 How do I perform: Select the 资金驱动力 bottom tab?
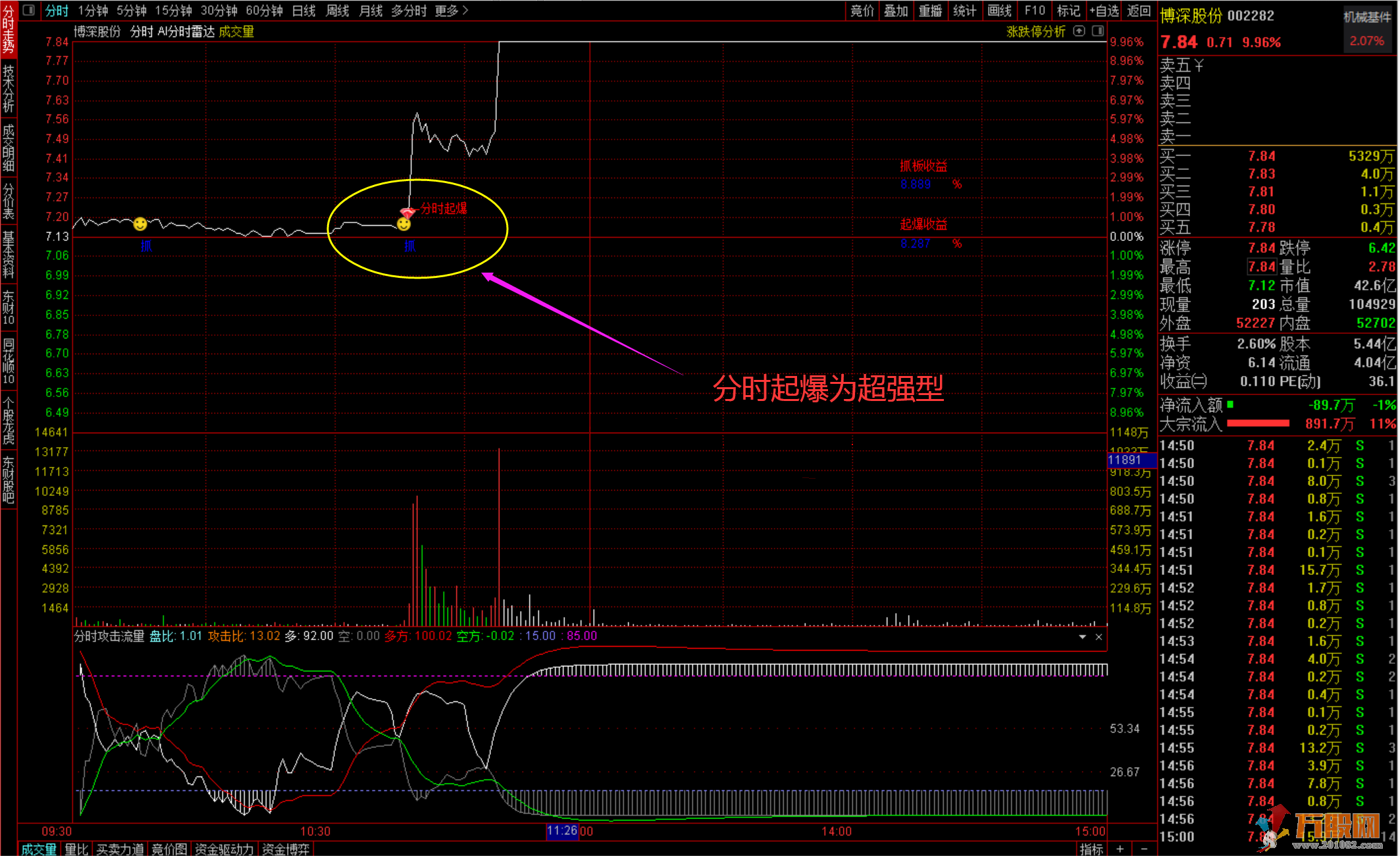(x=224, y=849)
